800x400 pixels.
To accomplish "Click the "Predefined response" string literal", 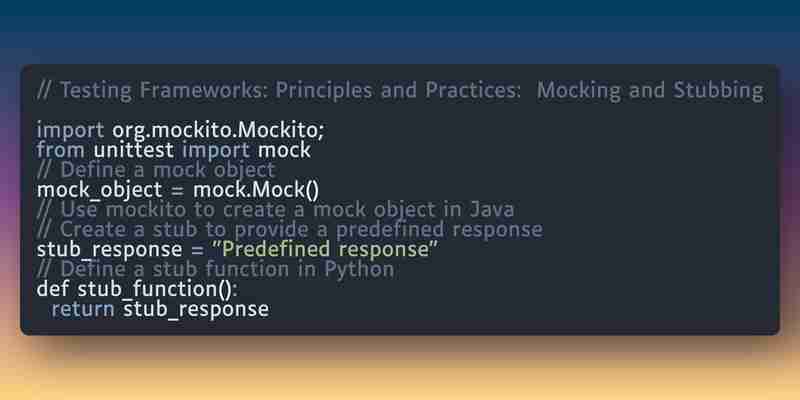I will pos(324,249).
